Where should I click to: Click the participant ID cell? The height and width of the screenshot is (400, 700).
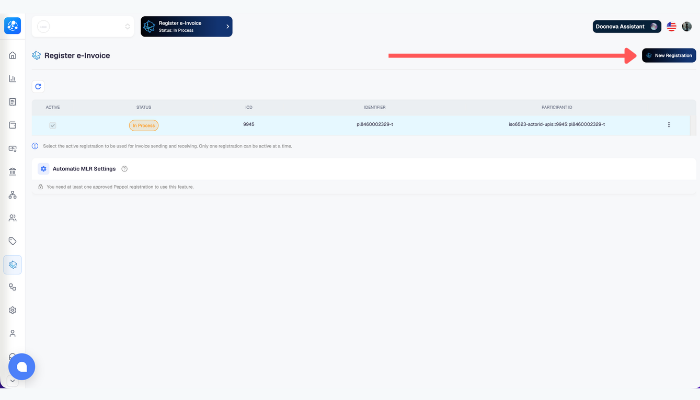pos(557,125)
